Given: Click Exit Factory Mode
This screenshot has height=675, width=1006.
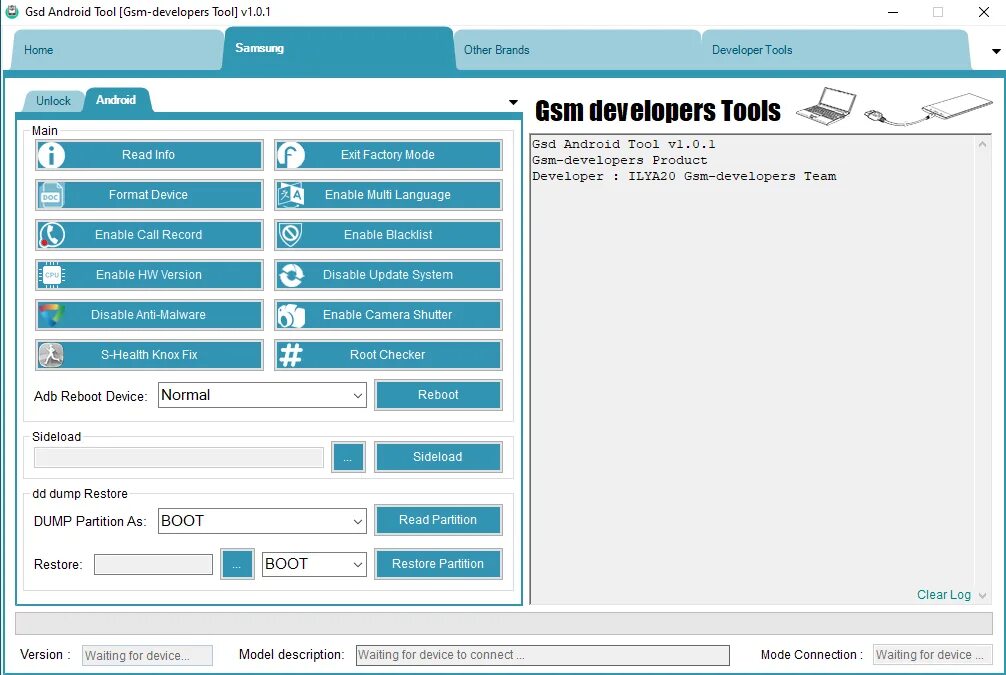Looking at the screenshot, I should 388,155.
